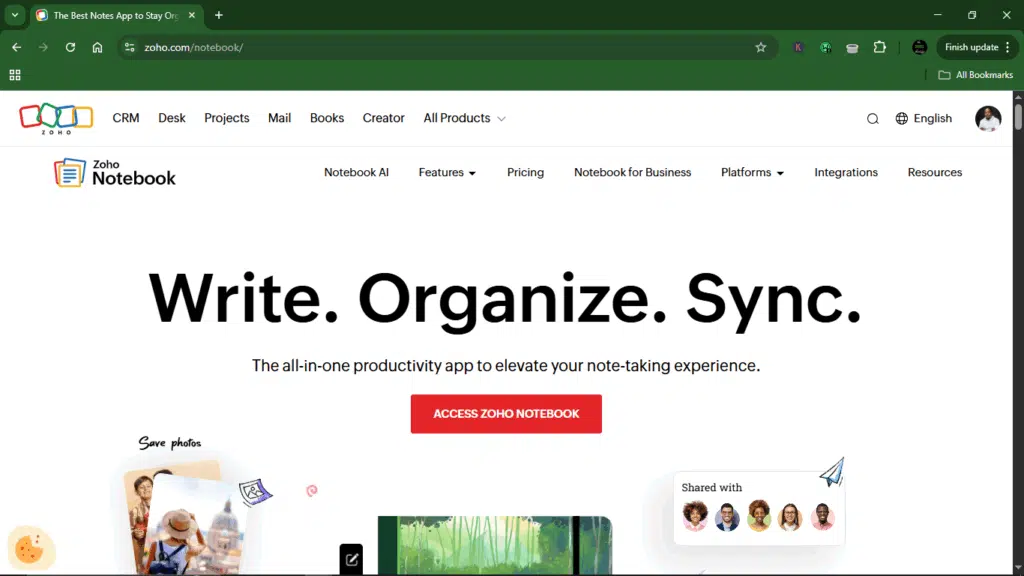Image resolution: width=1024 pixels, height=576 pixels.
Task: Open the Resources page
Action: [x=935, y=172]
